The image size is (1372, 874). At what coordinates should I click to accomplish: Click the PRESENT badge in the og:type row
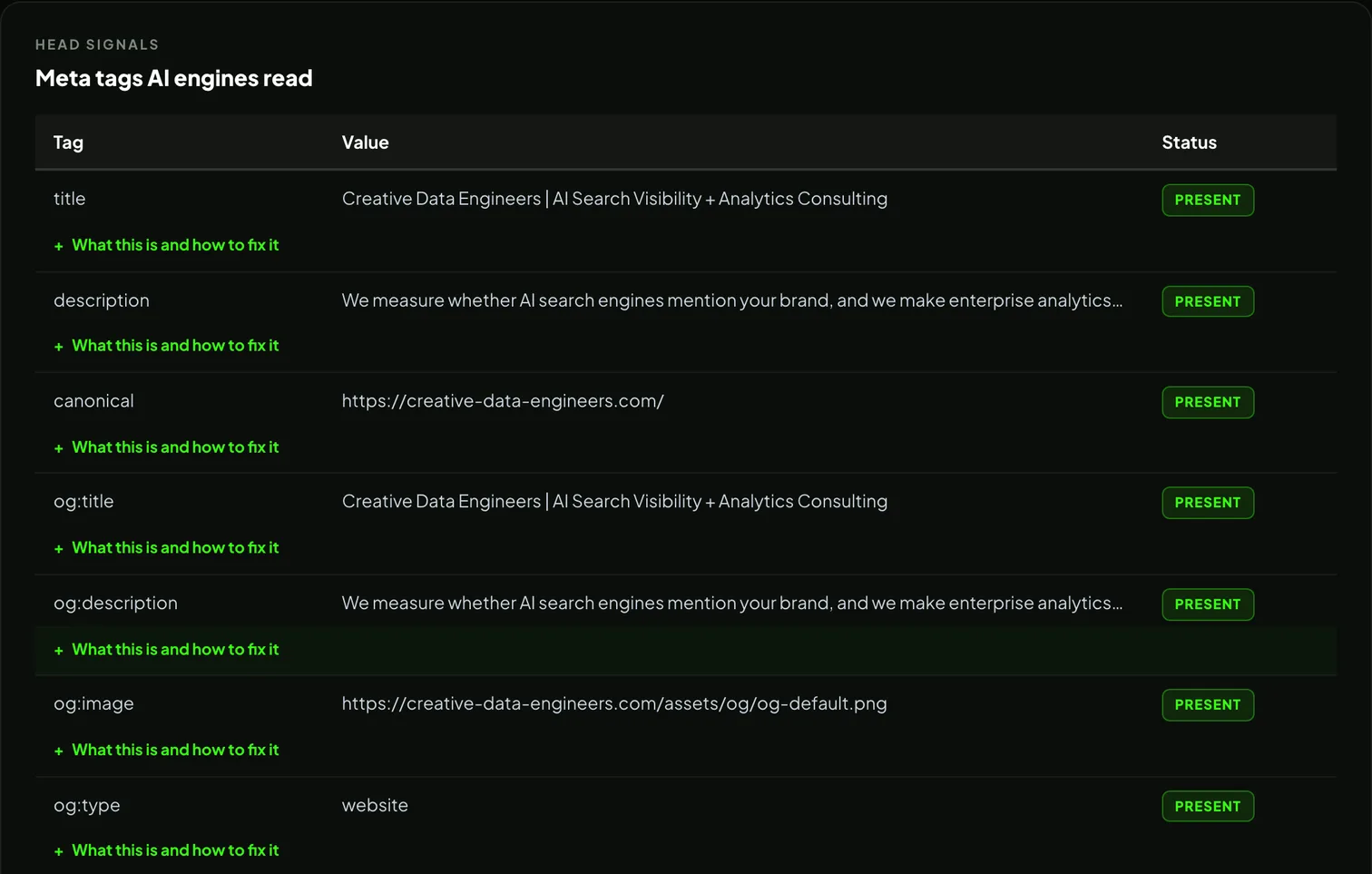1208,806
